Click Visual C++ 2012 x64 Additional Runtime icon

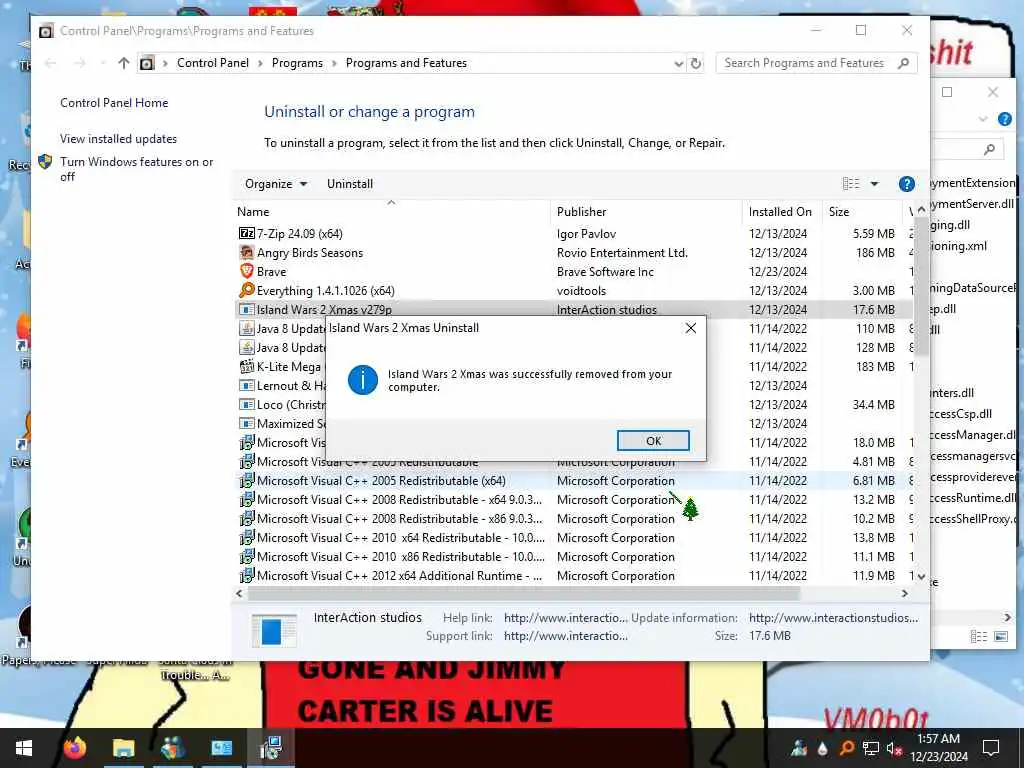tap(246, 575)
